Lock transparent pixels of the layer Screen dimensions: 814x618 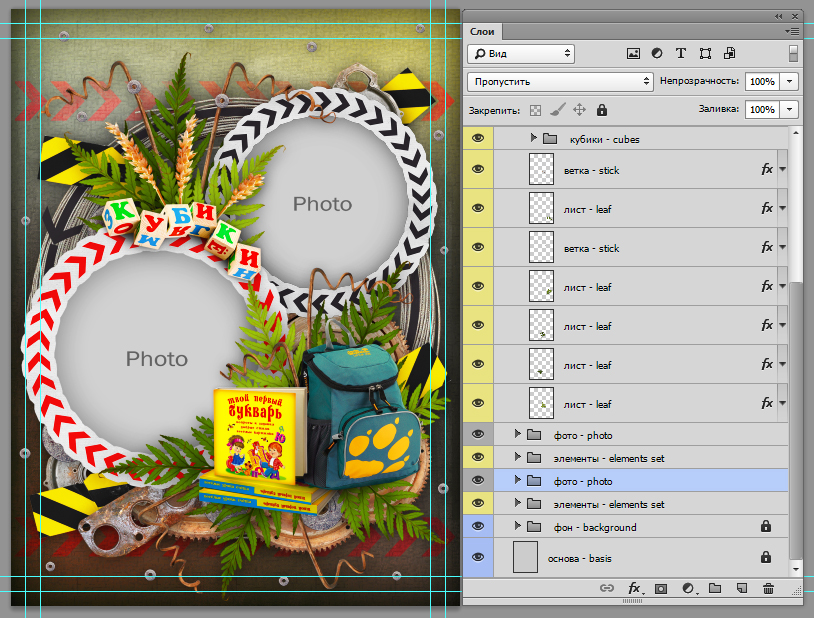pyautogui.click(x=535, y=109)
